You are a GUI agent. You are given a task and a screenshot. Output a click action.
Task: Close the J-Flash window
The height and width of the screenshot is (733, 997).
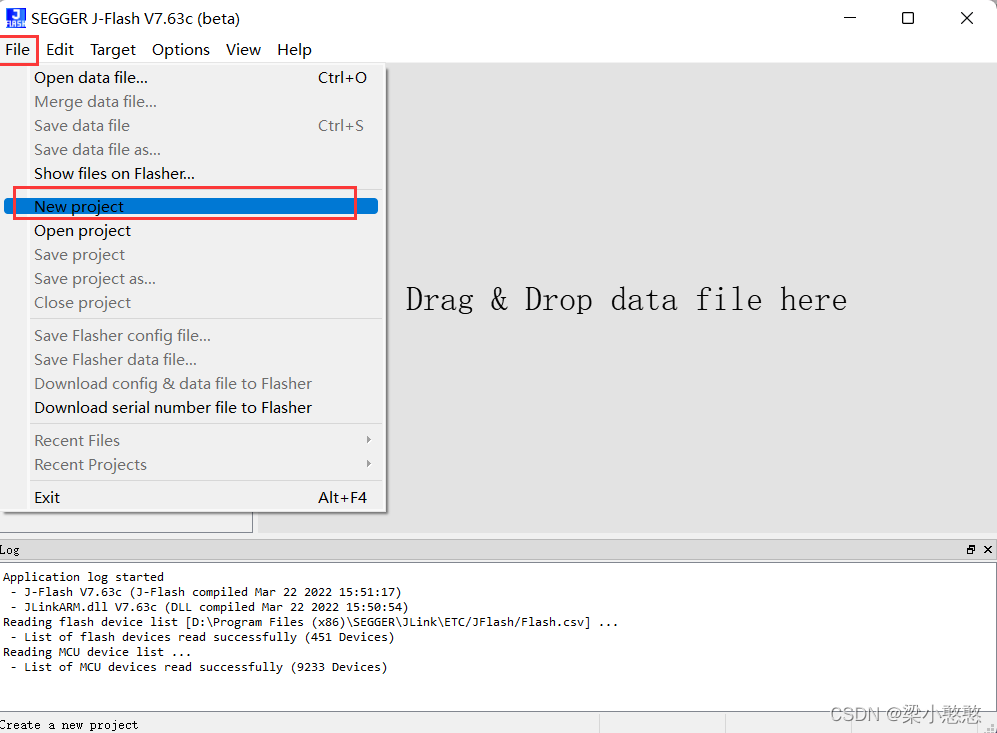pyautogui.click(x=966, y=18)
